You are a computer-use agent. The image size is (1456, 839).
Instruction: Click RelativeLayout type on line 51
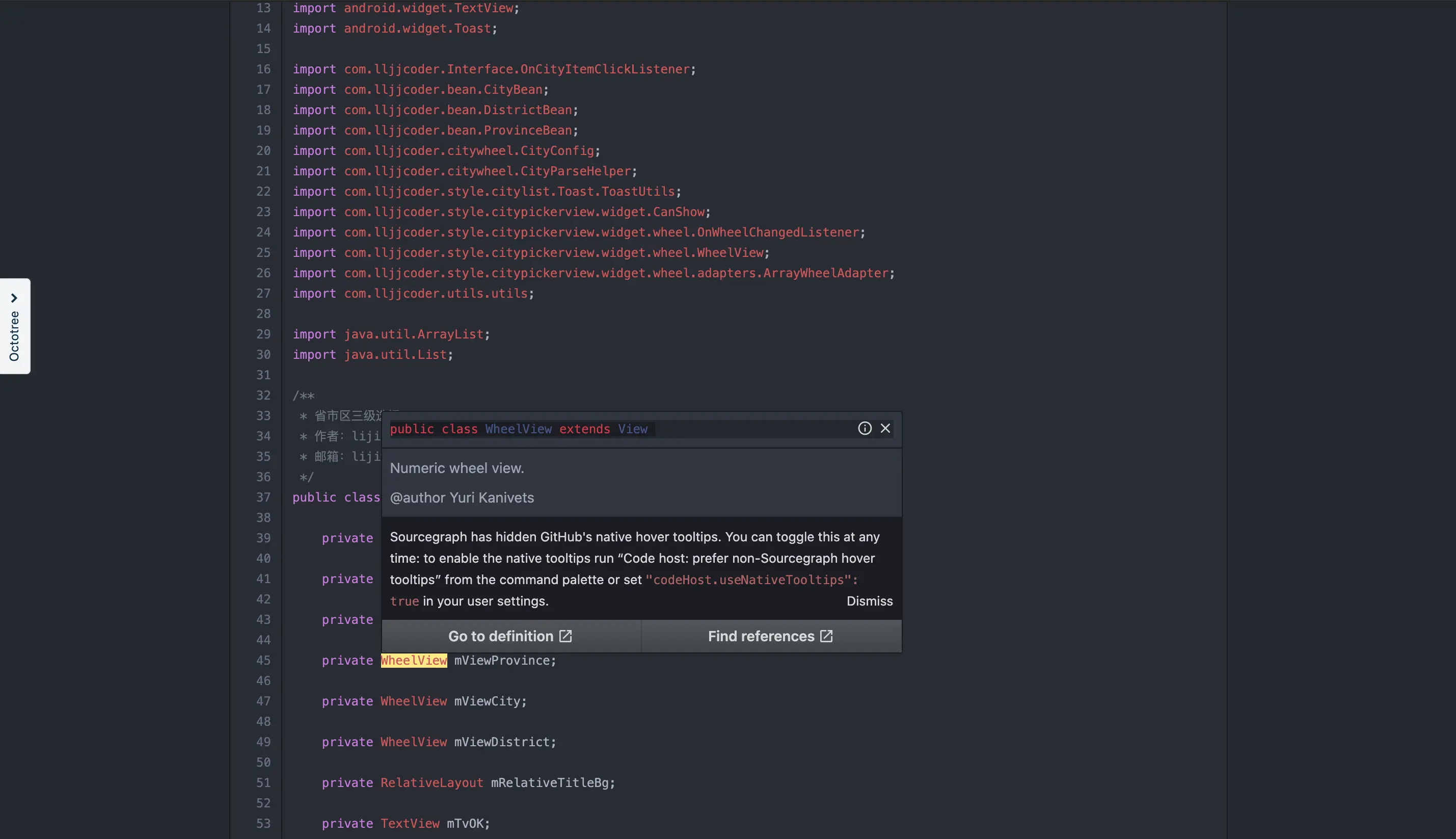click(x=432, y=782)
